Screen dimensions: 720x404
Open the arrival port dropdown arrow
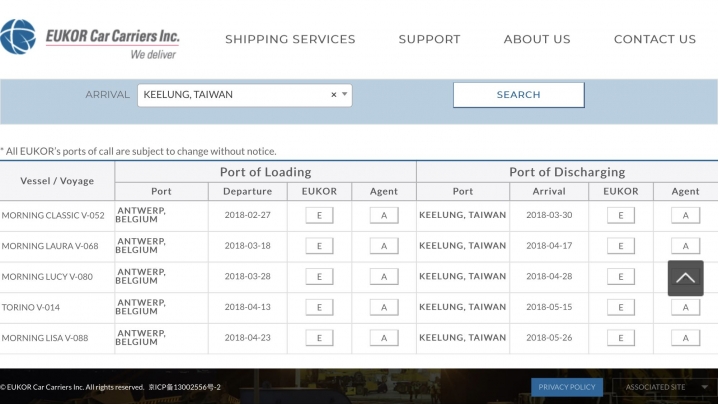344,94
